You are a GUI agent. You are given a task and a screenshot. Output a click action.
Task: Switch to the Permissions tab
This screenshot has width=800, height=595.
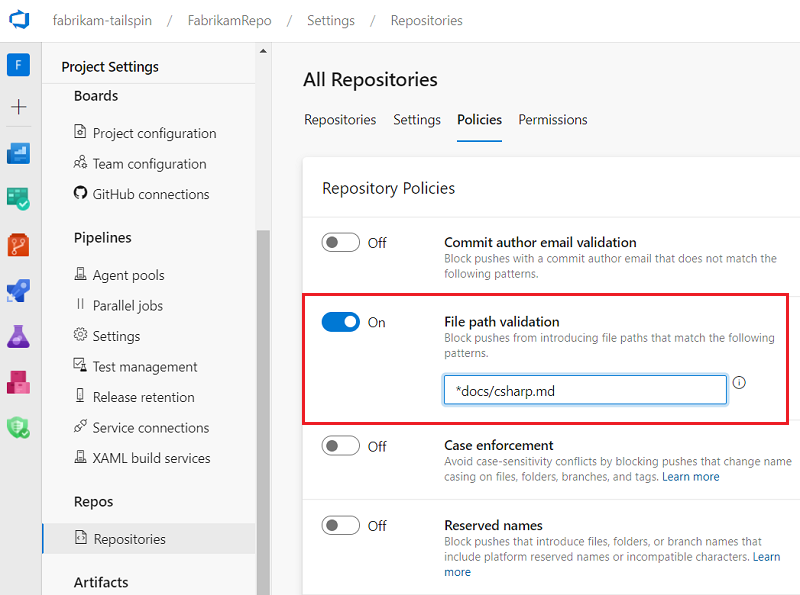coord(552,119)
